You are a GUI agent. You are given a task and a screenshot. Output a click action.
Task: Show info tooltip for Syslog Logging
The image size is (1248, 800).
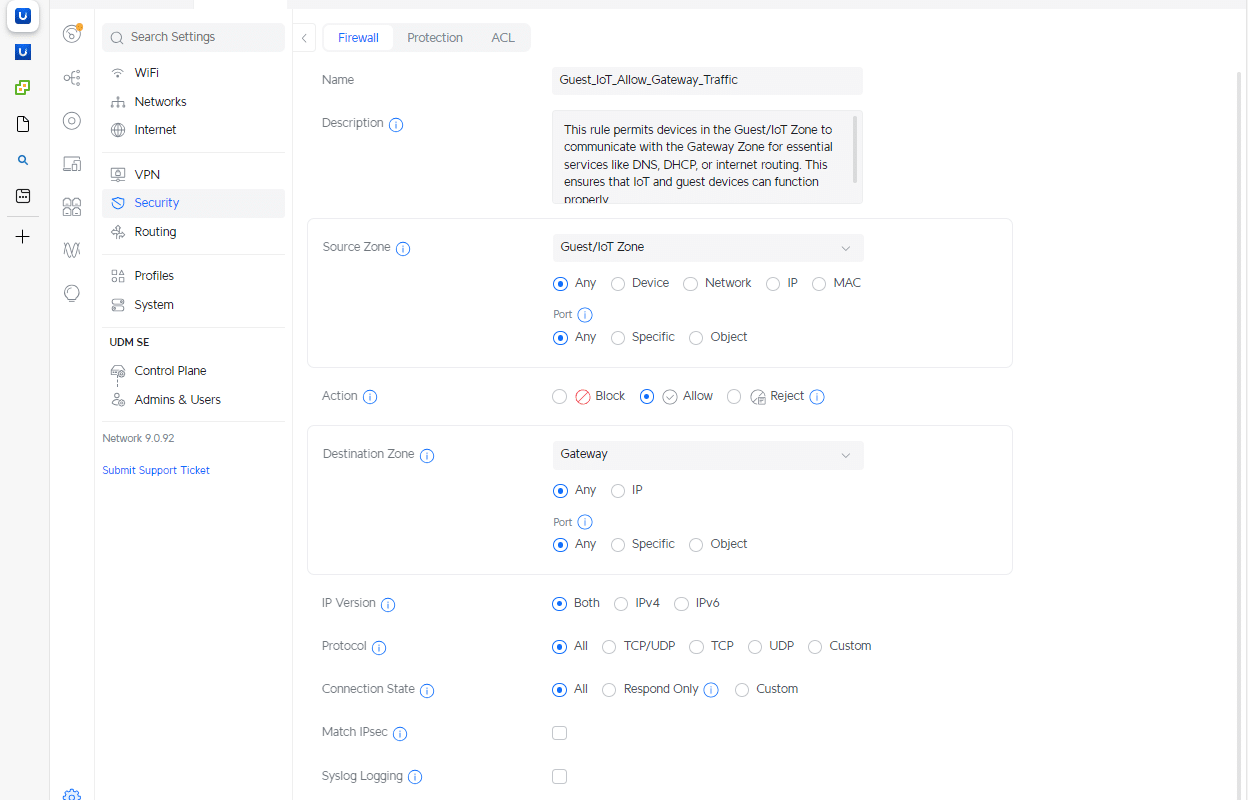415,777
